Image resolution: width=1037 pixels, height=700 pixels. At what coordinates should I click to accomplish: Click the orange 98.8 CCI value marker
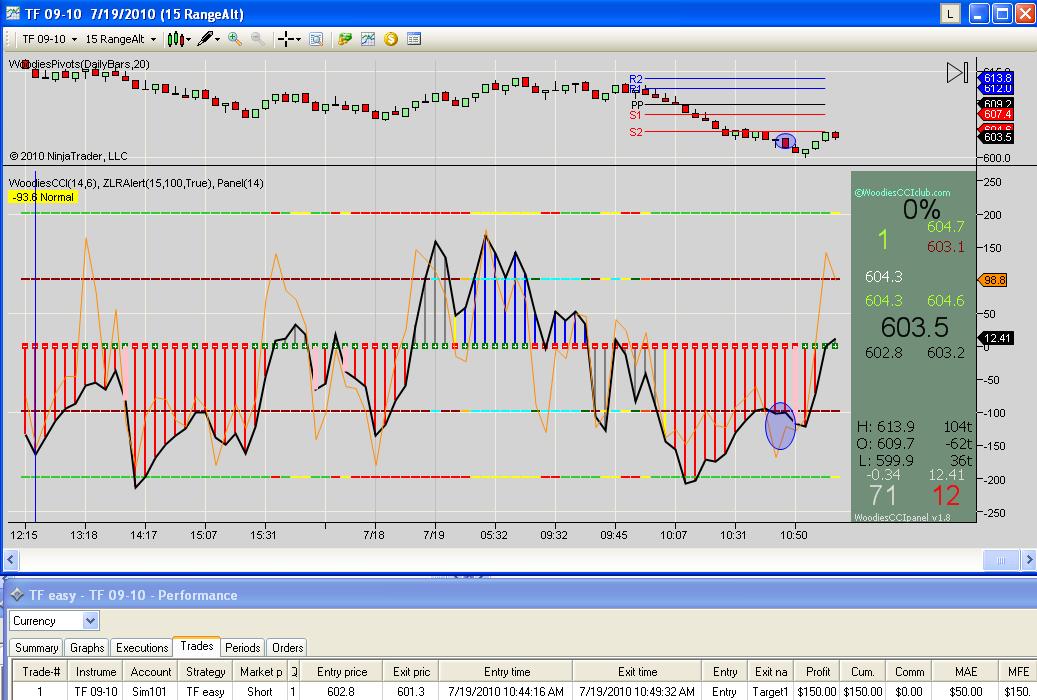(x=993, y=280)
